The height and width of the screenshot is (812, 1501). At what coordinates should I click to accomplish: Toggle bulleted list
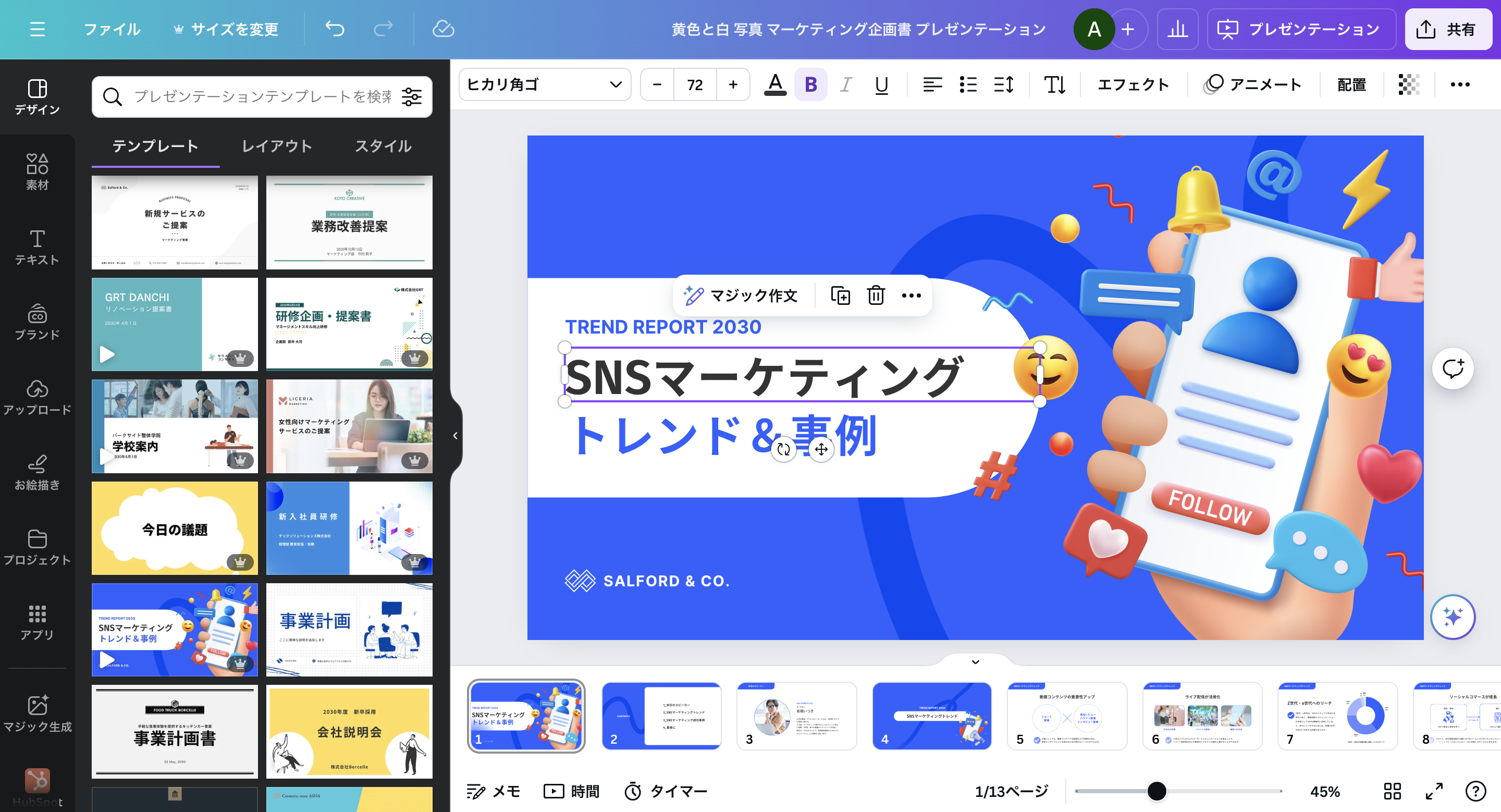point(968,85)
